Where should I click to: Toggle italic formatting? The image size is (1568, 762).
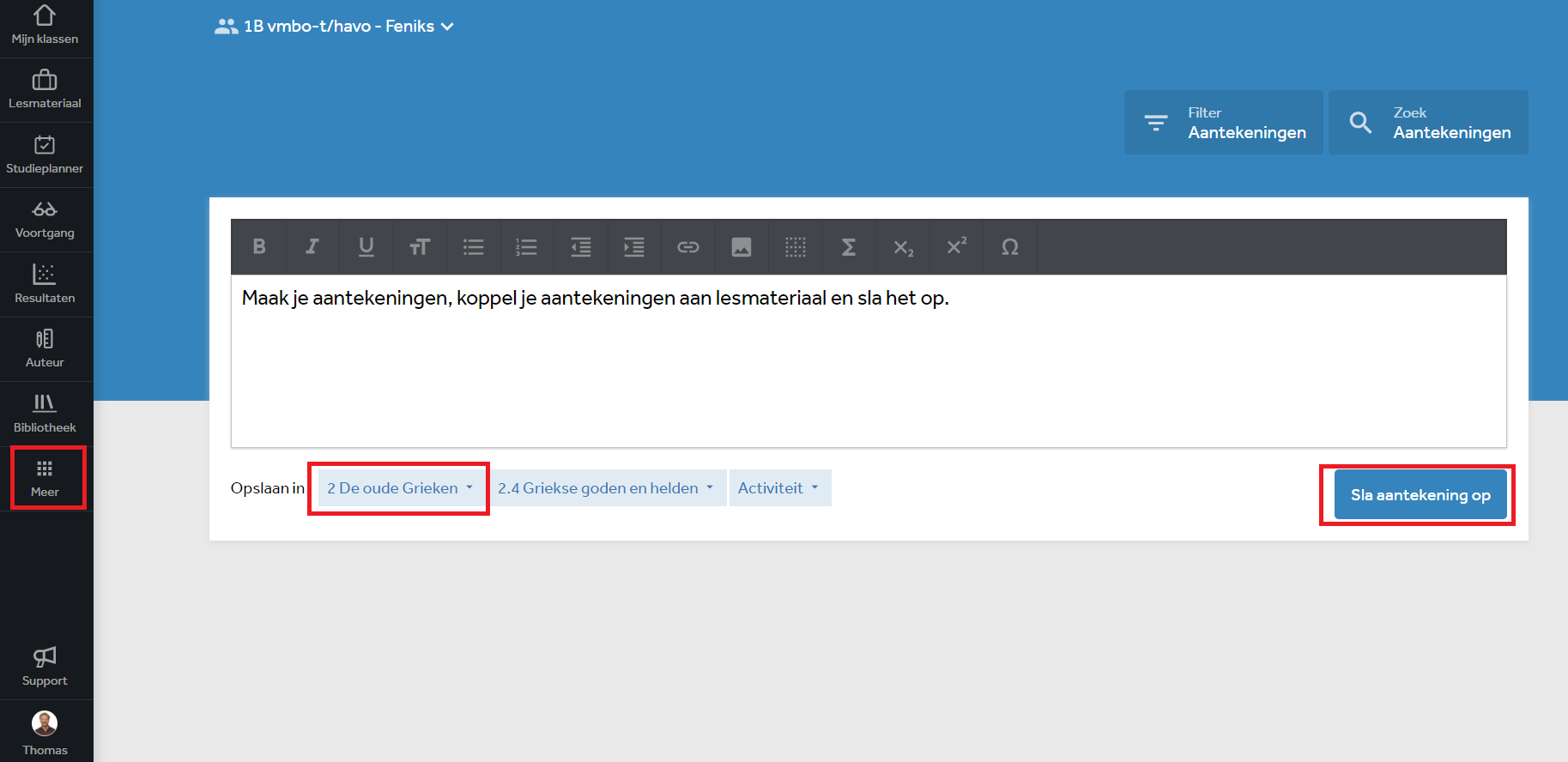pyautogui.click(x=312, y=247)
